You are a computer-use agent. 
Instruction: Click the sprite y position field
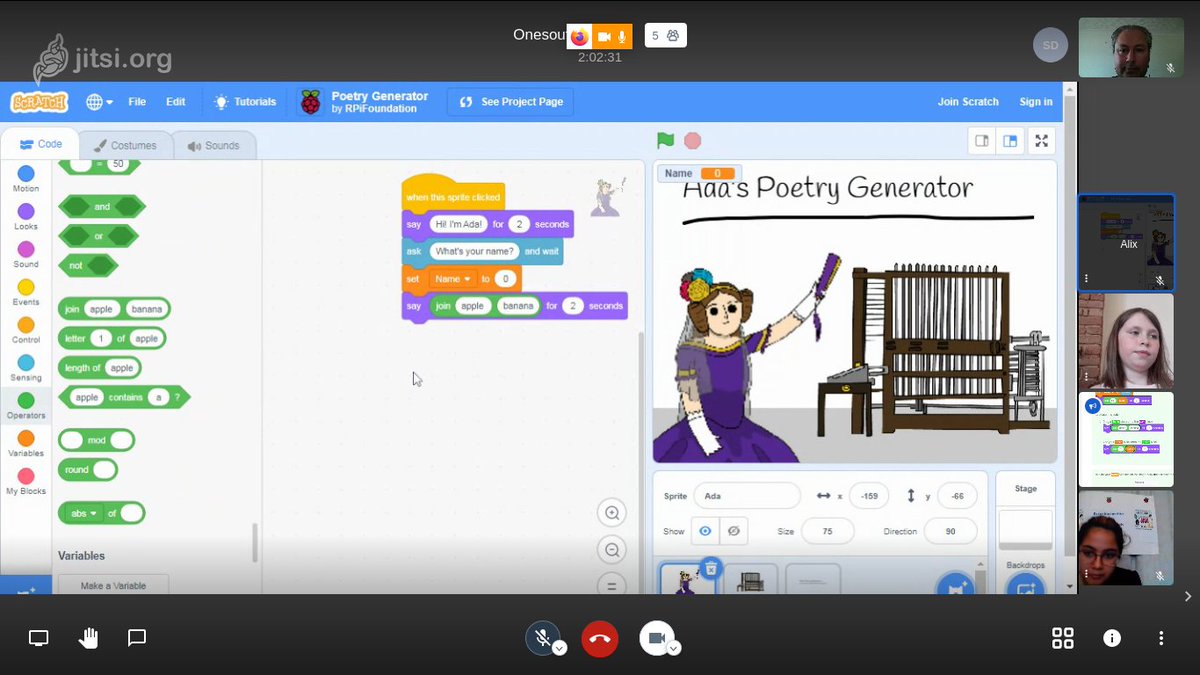[957, 496]
